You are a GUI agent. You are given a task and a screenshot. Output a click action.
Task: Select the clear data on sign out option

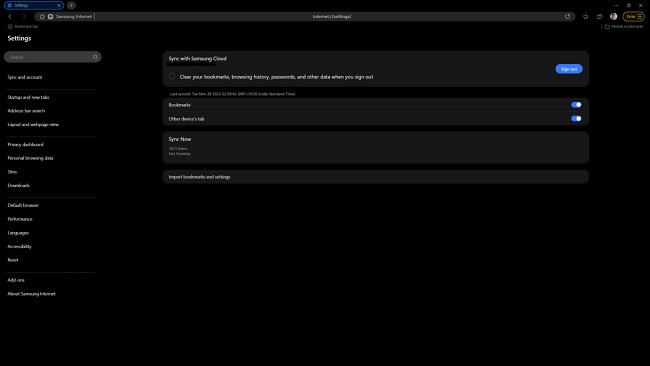[x=172, y=77]
